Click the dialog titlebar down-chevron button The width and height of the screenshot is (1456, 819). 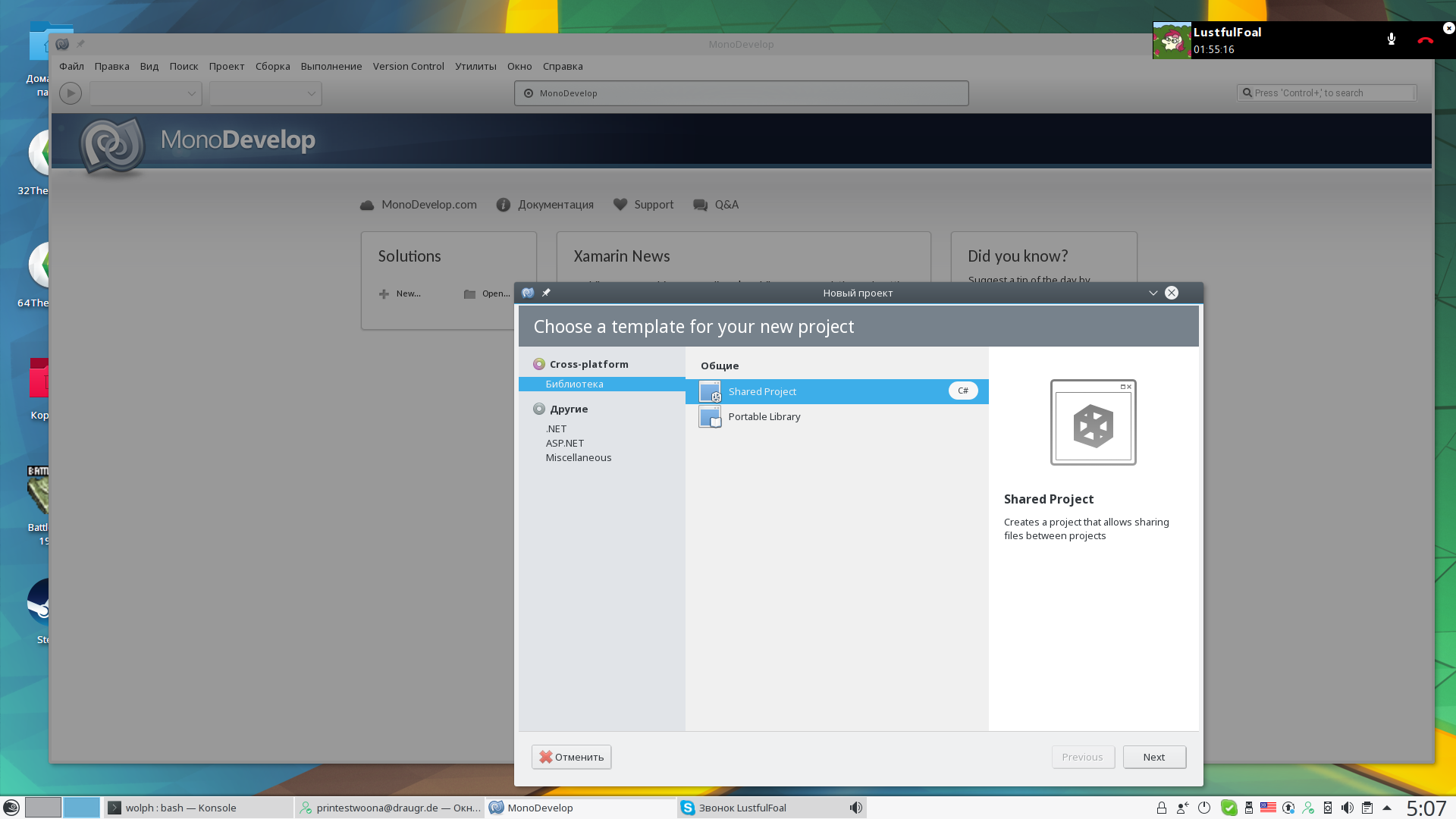click(1153, 293)
